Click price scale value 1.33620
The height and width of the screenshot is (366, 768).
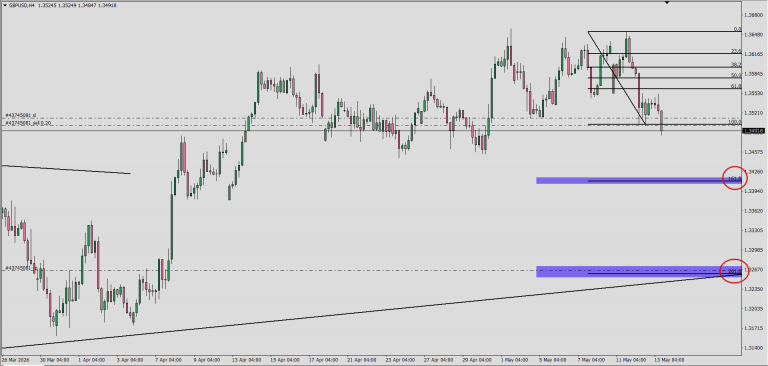754,211
